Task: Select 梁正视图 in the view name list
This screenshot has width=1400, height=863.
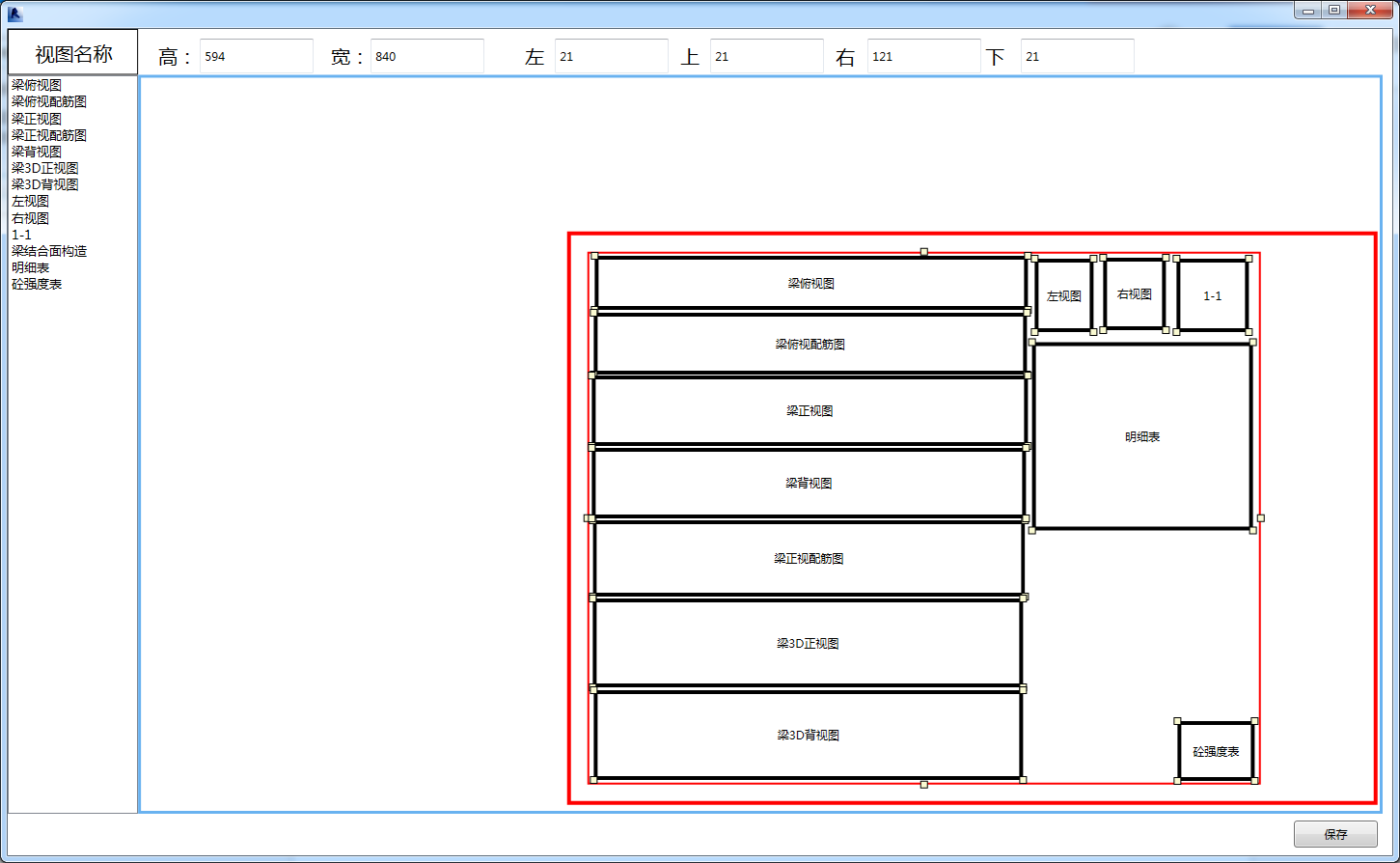Action: coord(37,119)
